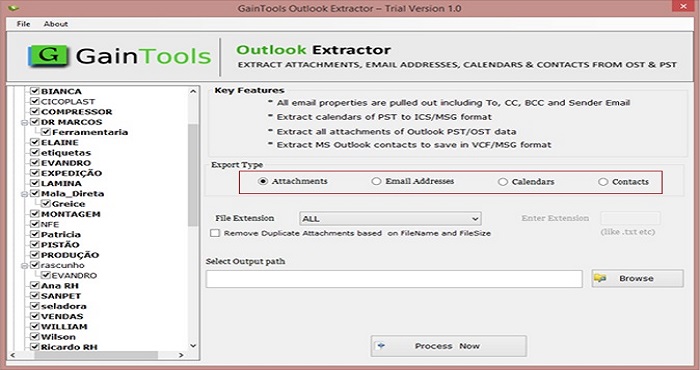The image size is (700, 370).
Task: Click the folder tree scroll up arrow
Action: point(193,91)
